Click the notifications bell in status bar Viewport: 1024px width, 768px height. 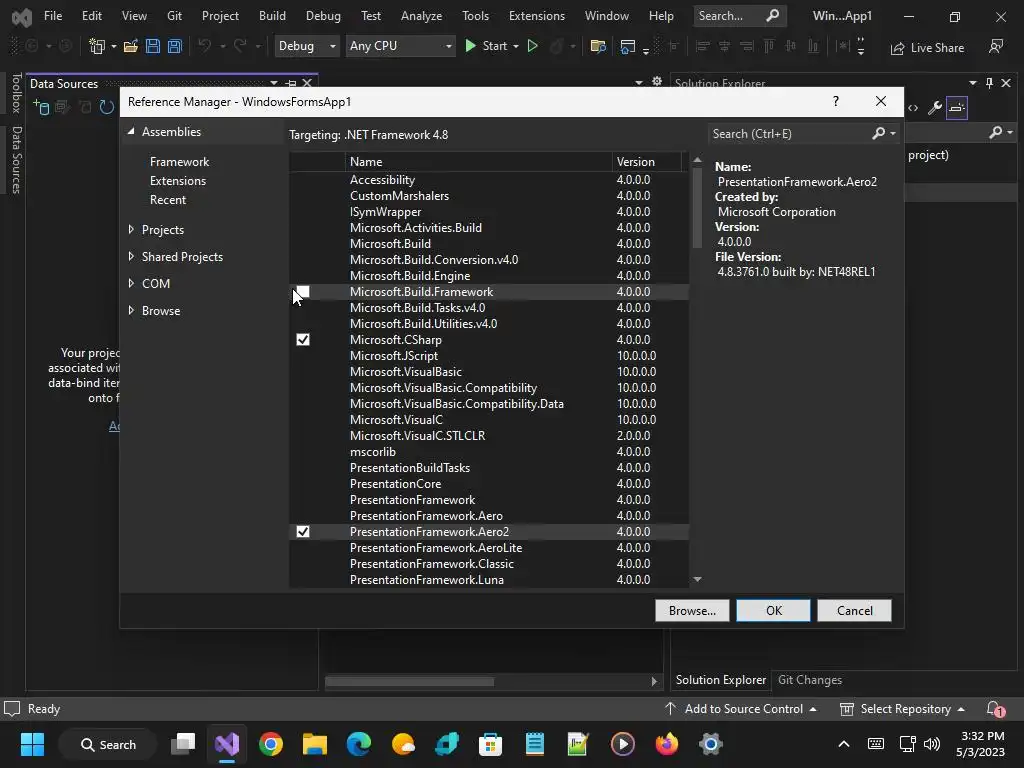click(x=995, y=709)
